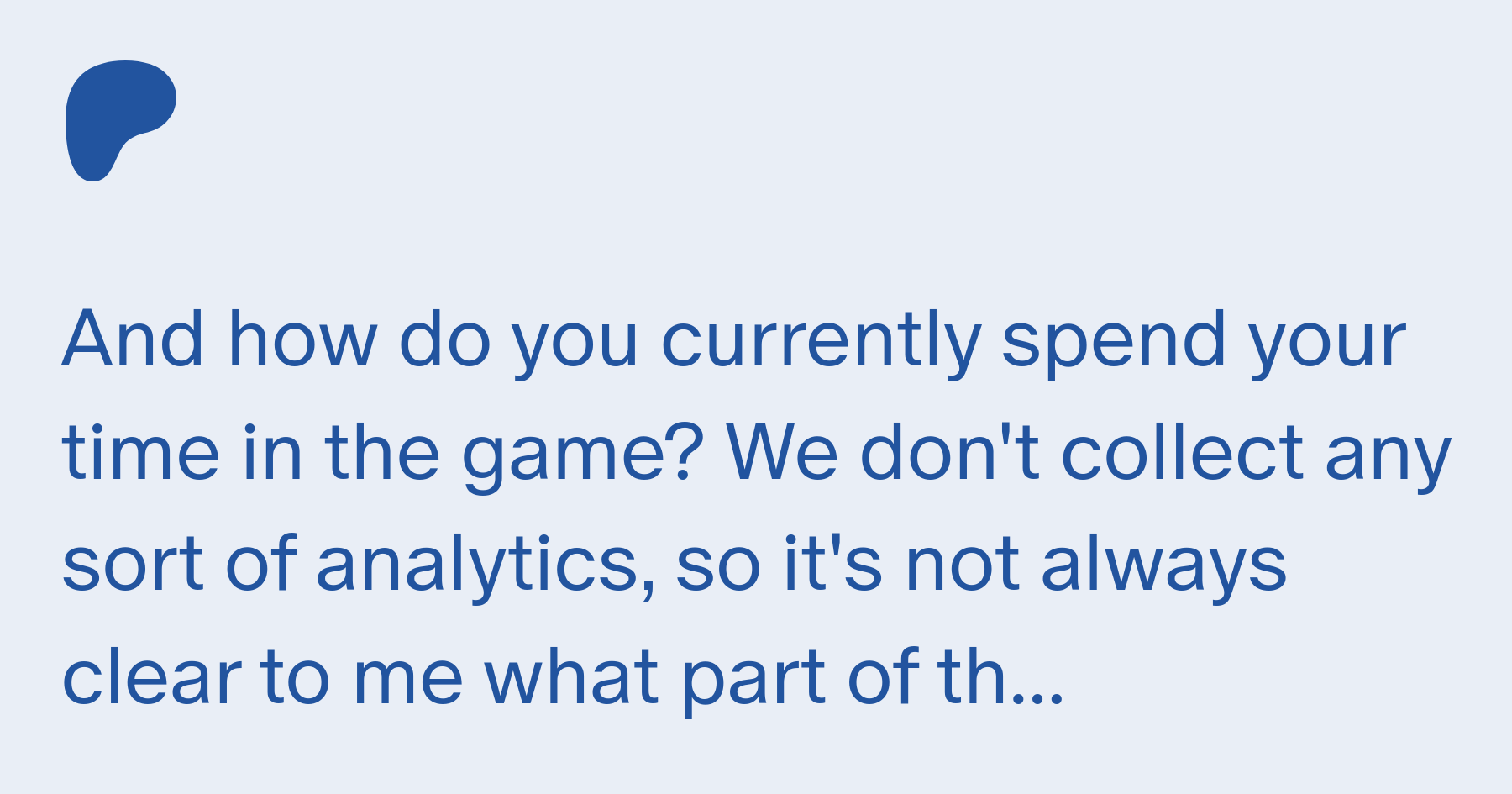
Task: Click the line starting 'sort of analytics'
Action: click(675, 565)
